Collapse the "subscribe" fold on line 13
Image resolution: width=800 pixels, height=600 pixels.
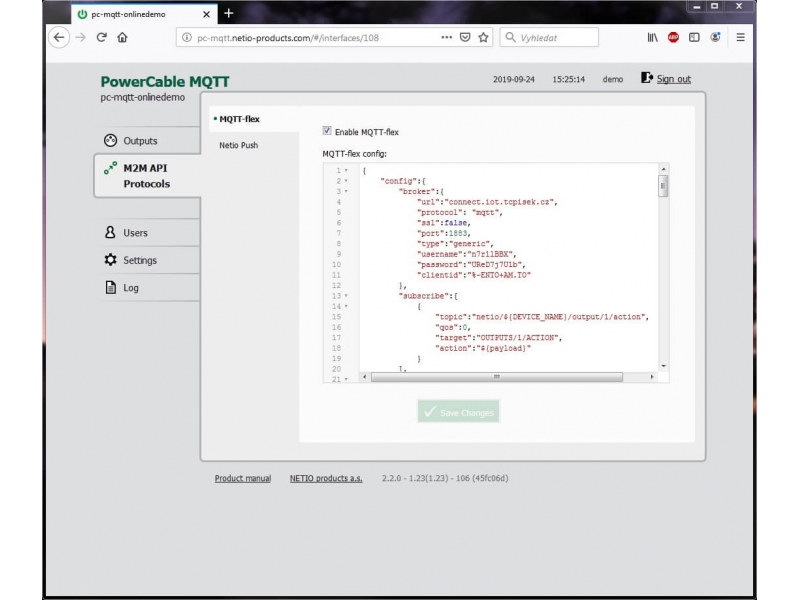point(346,295)
